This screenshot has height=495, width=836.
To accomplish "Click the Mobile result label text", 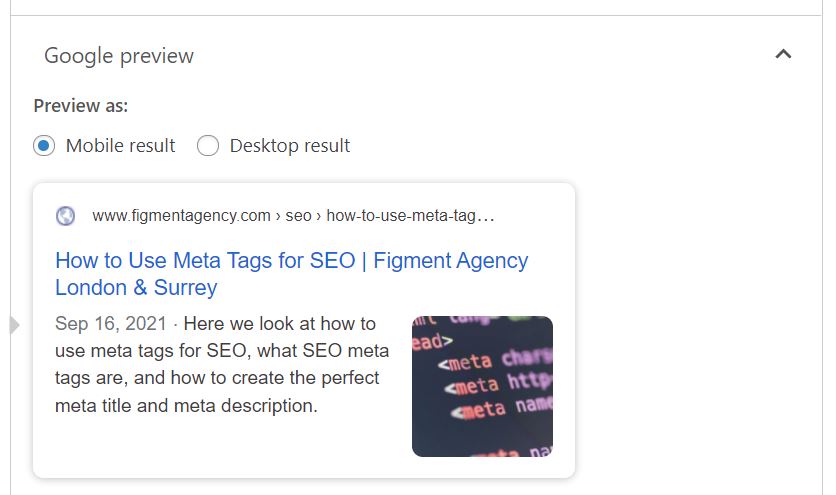I will click(x=120, y=146).
